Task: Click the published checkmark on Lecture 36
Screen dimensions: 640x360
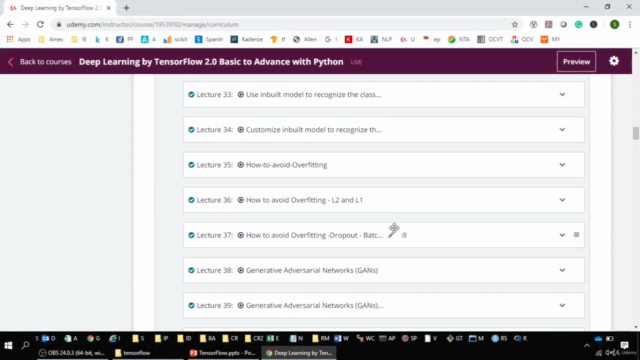Action: tap(191, 200)
